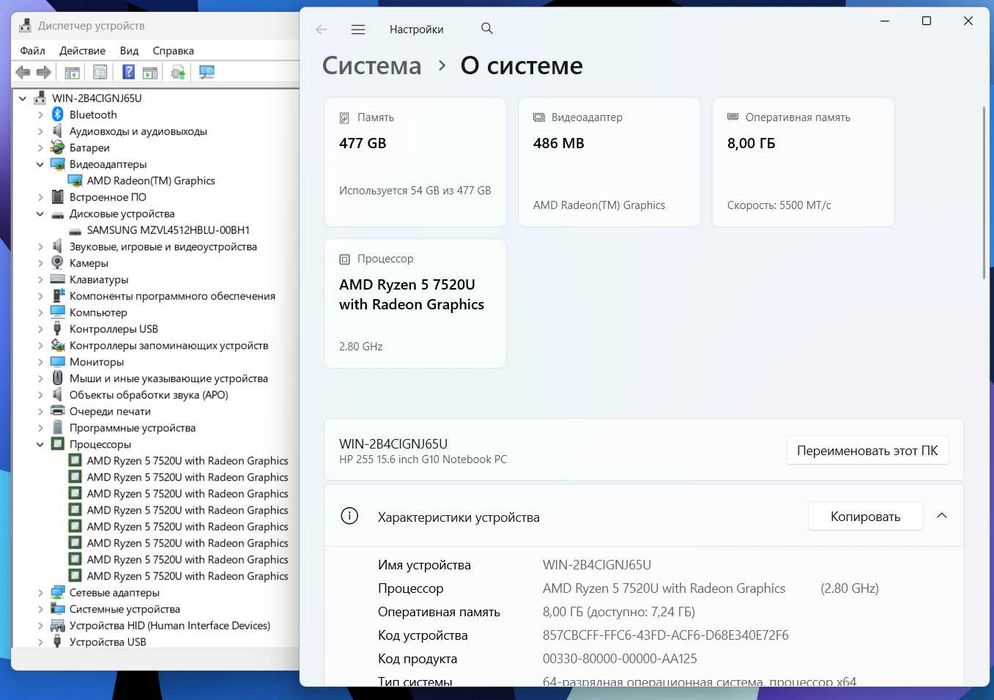Collapse Характеристики устройства section chevron

942,516
